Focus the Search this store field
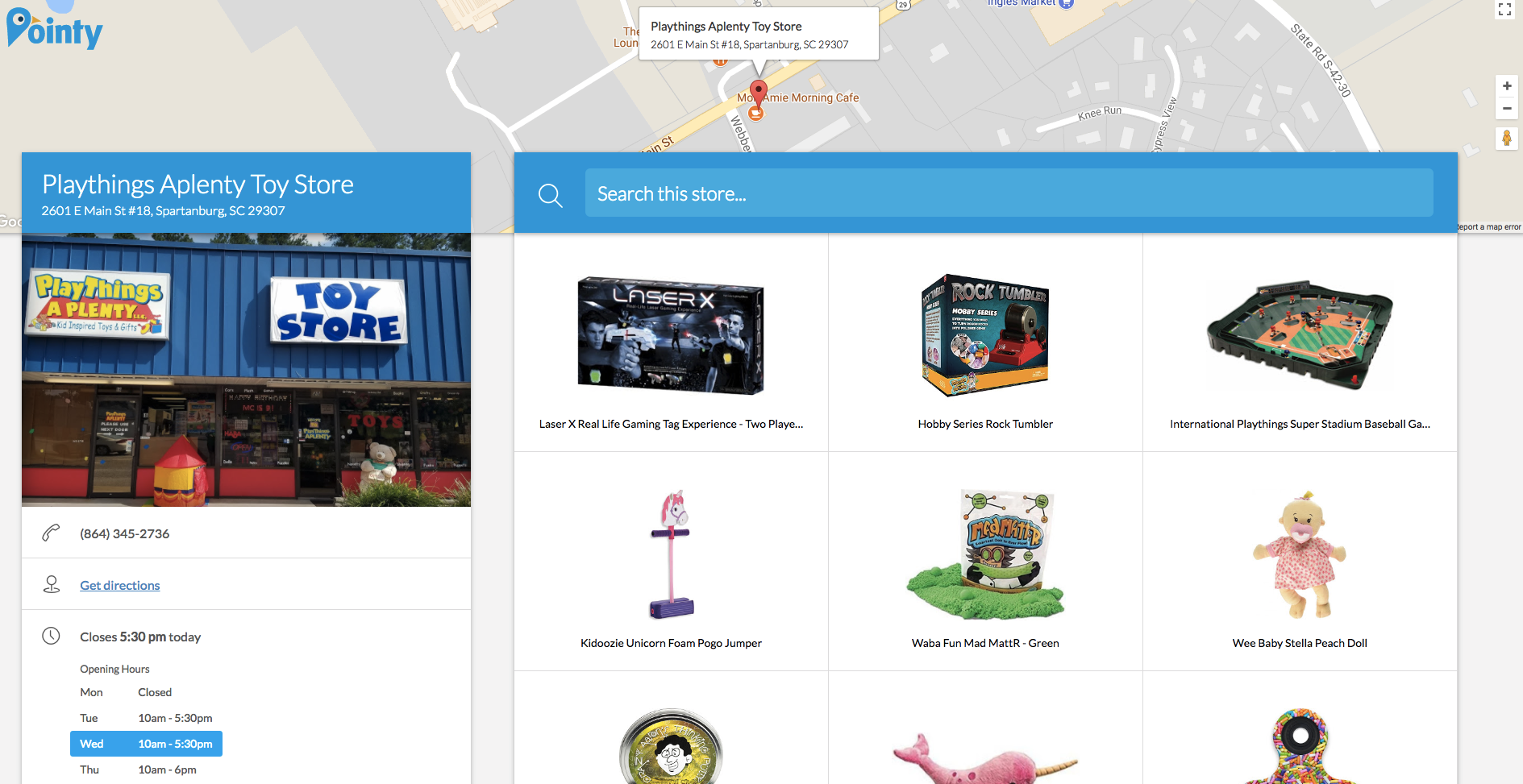The width and height of the screenshot is (1523, 784). (x=1009, y=193)
